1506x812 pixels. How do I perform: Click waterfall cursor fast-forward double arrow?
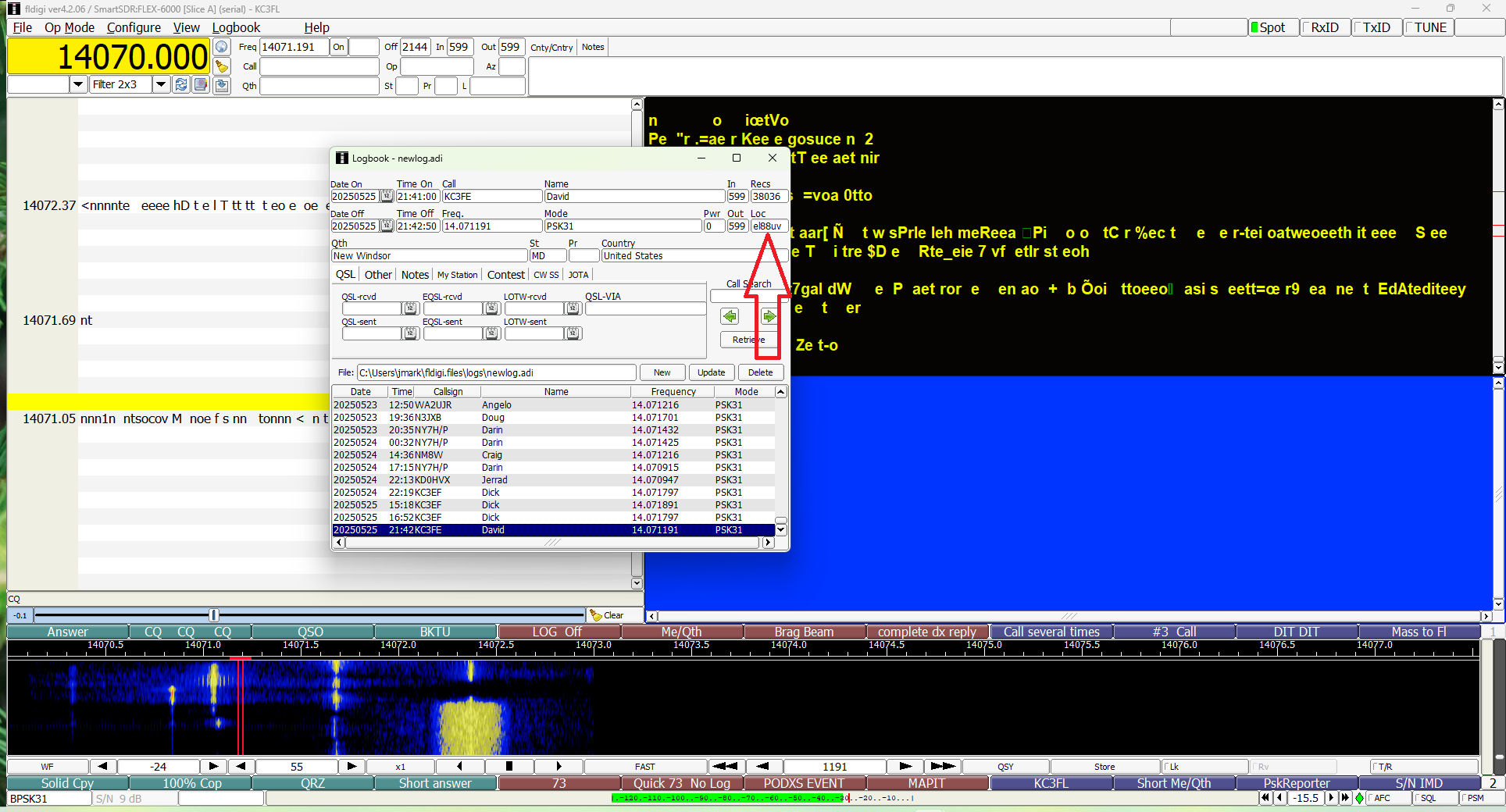pyautogui.click(x=943, y=767)
